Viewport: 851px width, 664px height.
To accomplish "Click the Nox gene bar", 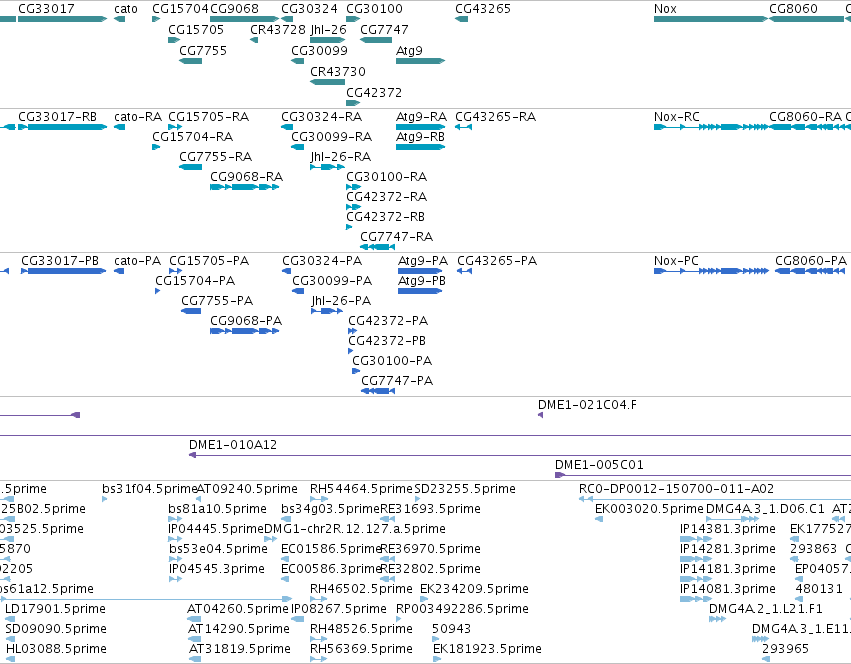I will (711, 19).
